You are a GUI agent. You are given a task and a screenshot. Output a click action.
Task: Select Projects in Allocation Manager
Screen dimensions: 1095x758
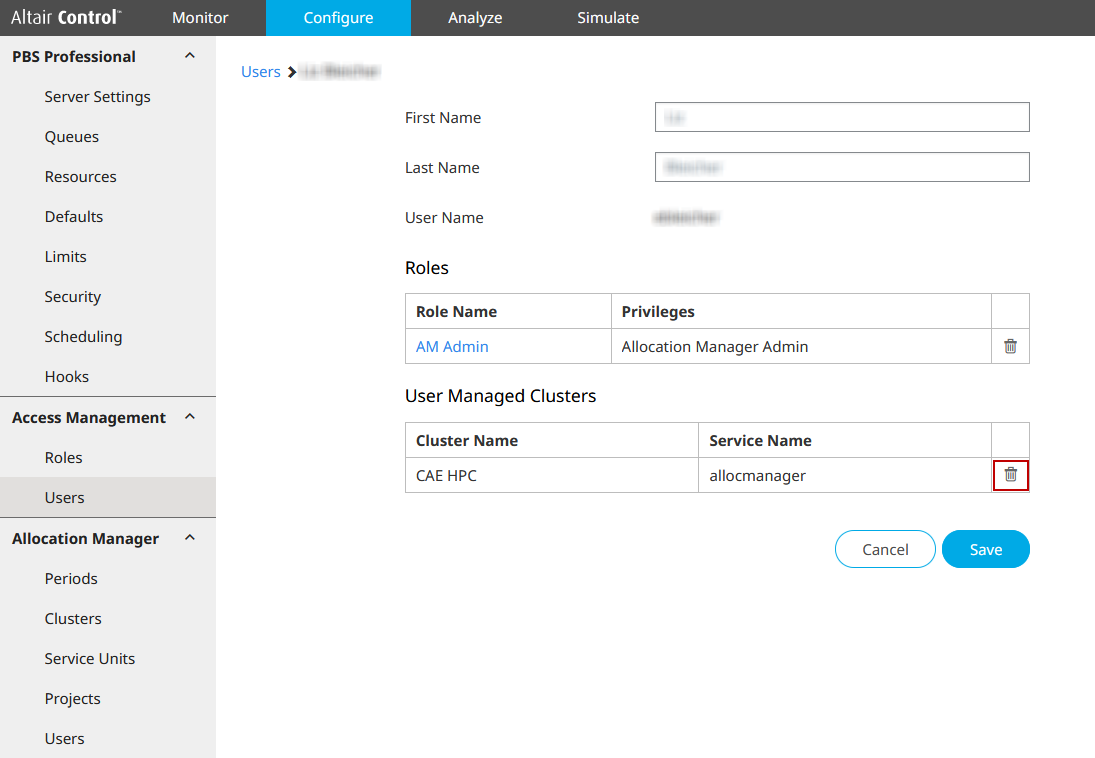tap(73, 699)
